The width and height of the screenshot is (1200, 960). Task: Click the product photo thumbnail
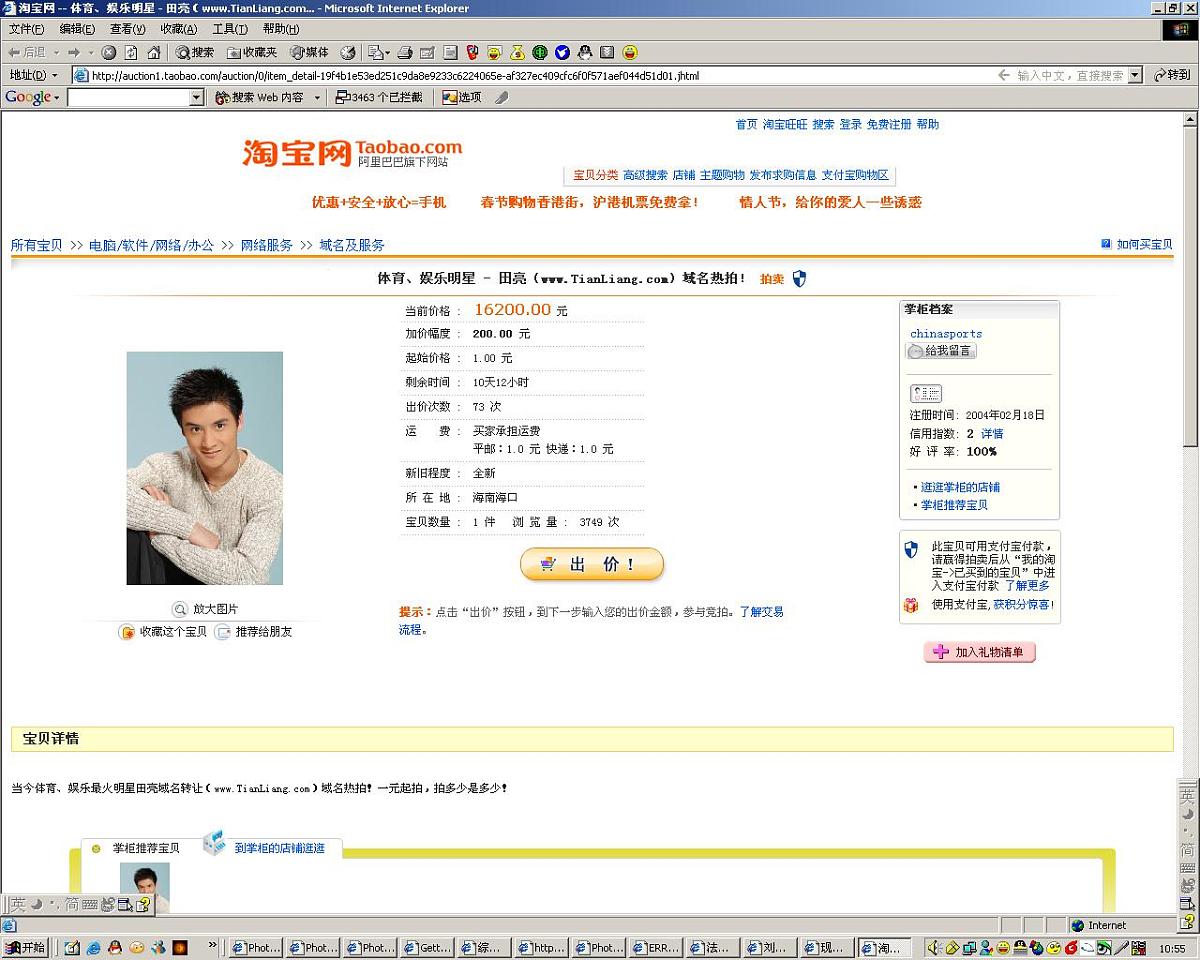tap(204, 468)
